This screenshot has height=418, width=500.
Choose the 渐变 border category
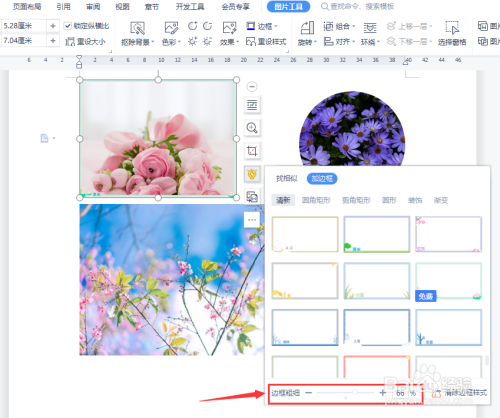[441, 200]
